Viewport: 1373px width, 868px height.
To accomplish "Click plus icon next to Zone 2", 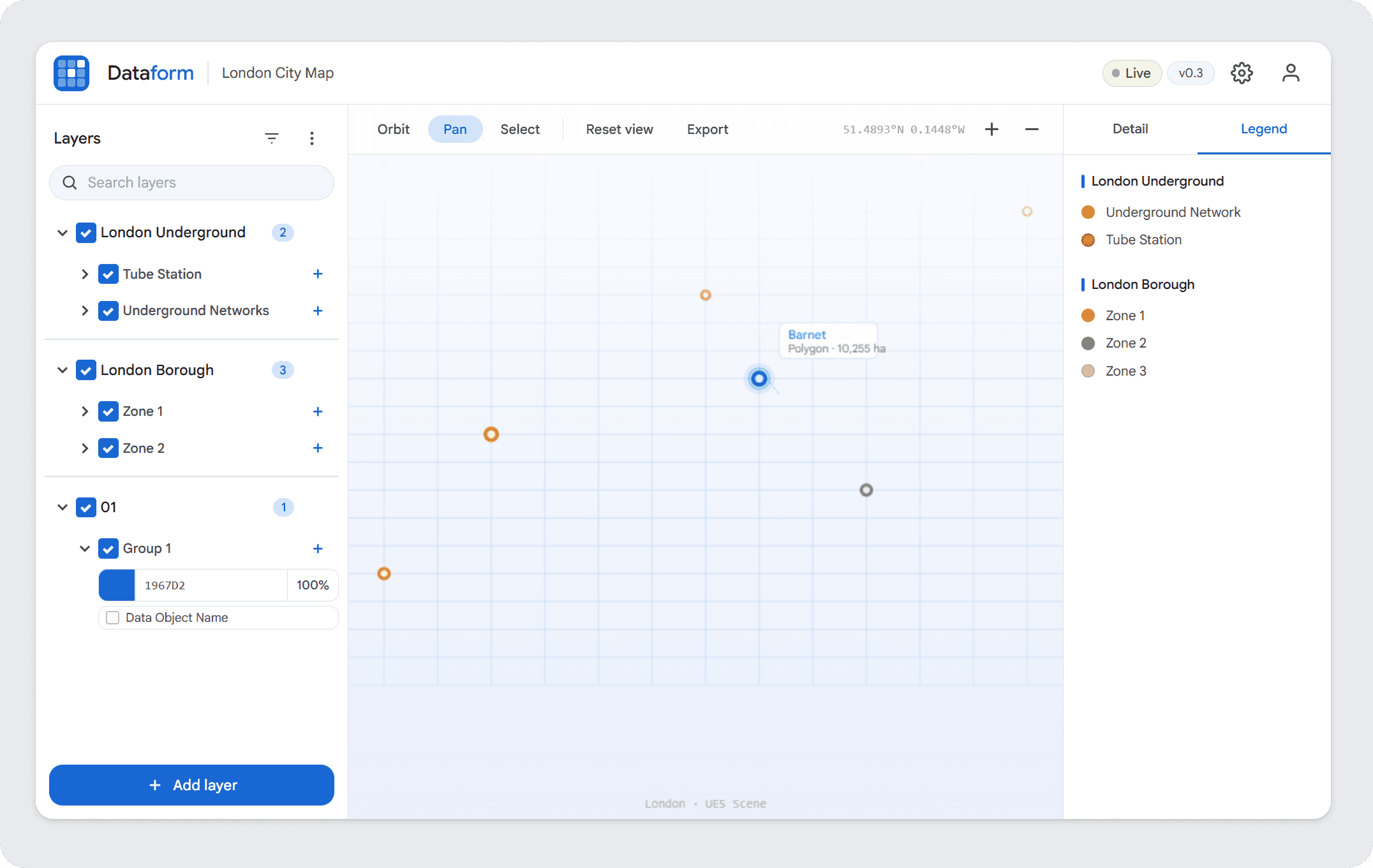I will click(318, 448).
